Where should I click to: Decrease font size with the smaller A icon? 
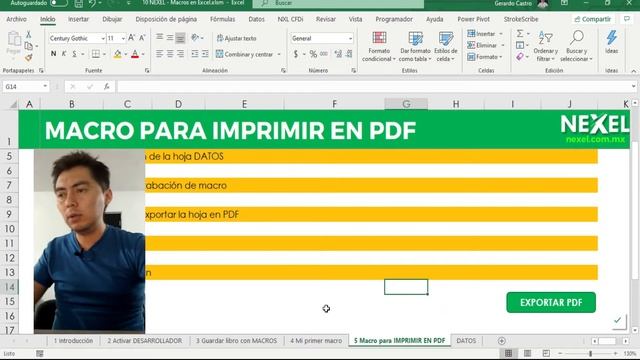[142, 38]
